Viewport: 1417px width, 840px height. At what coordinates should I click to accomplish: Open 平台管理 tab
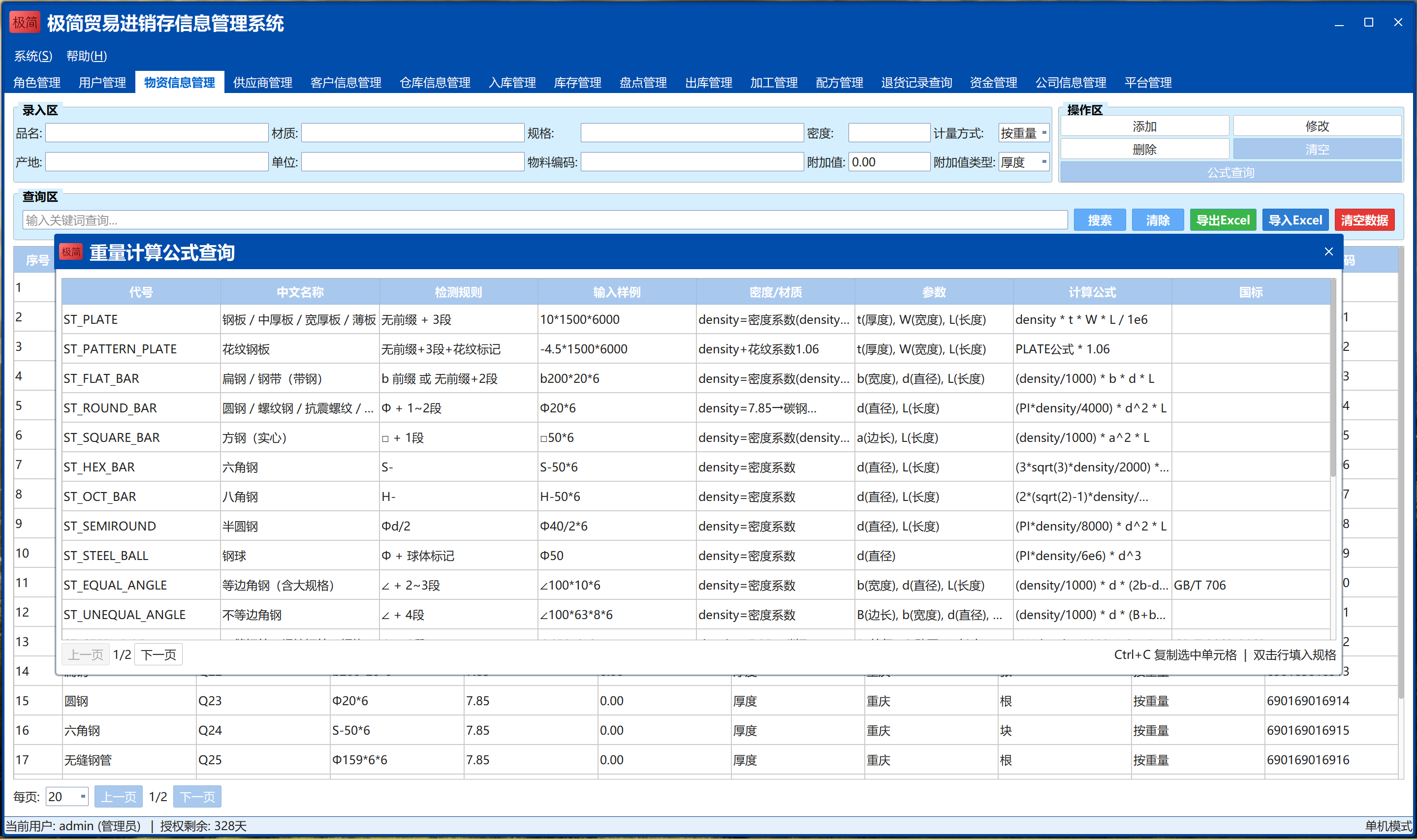tap(1147, 83)
